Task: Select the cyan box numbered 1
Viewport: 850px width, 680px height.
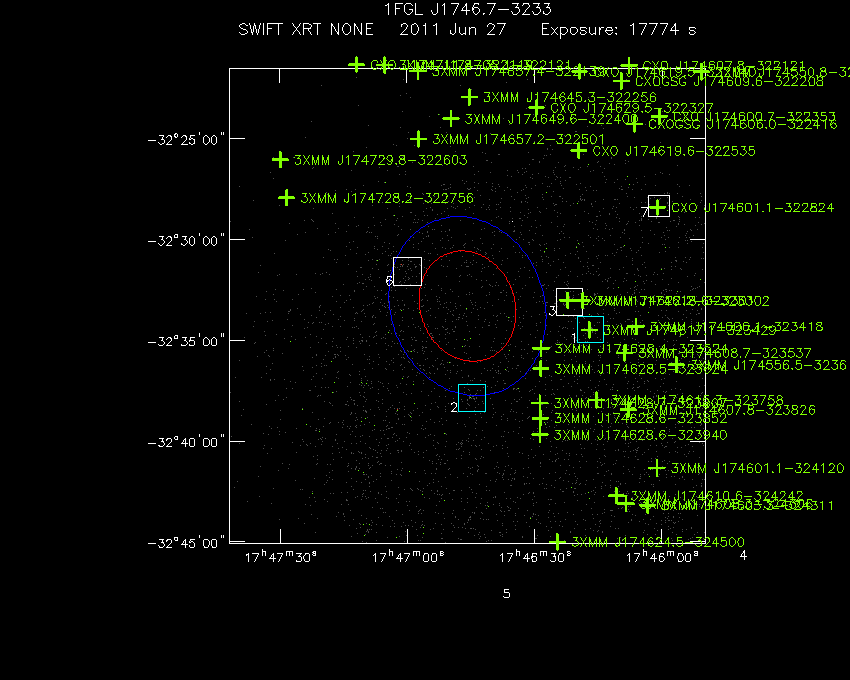Action: (x=590, y=330)
